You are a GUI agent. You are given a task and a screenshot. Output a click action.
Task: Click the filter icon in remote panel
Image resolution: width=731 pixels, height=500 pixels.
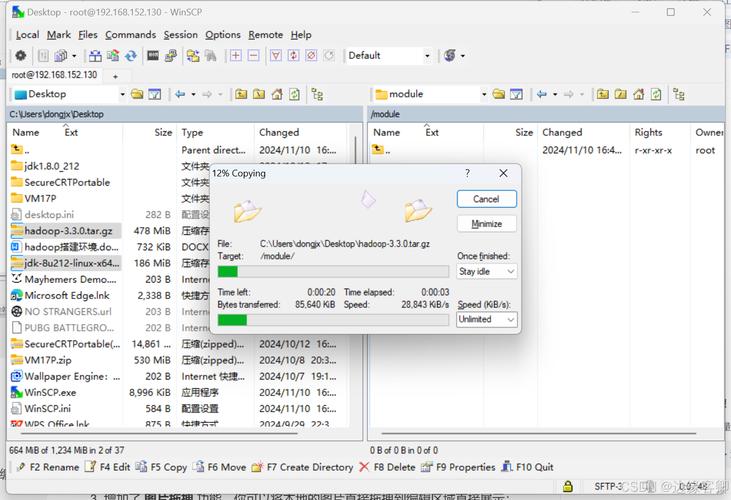pos(516,94)
